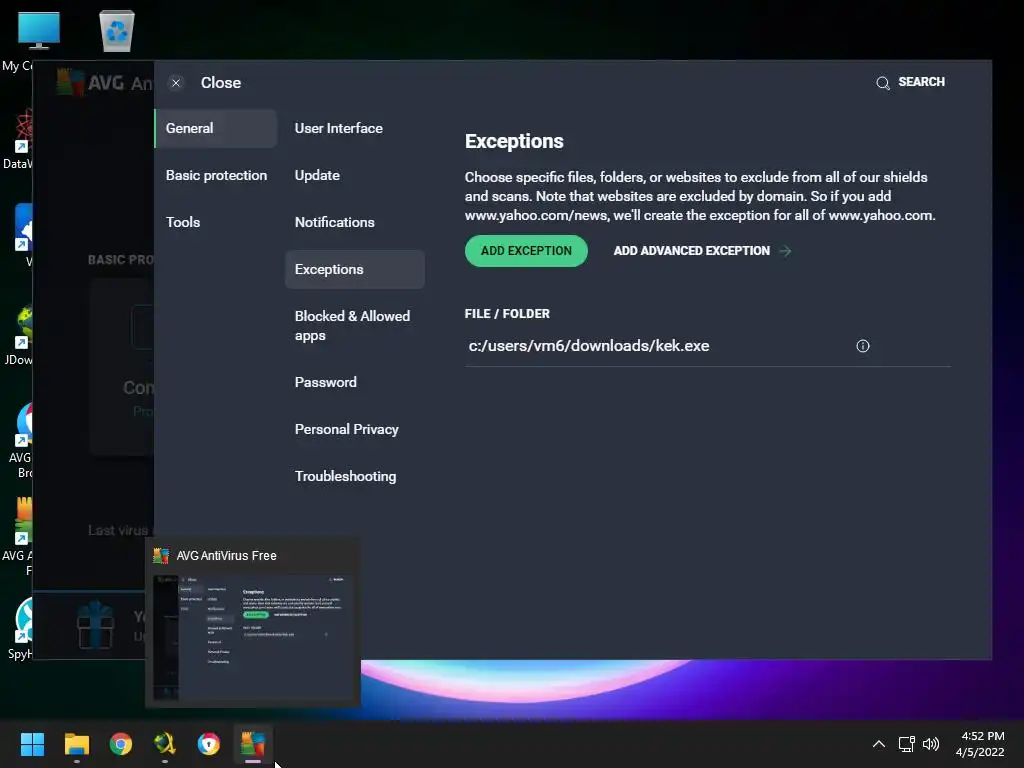Open Personal Privacy settings

click(x=346, y=430)
